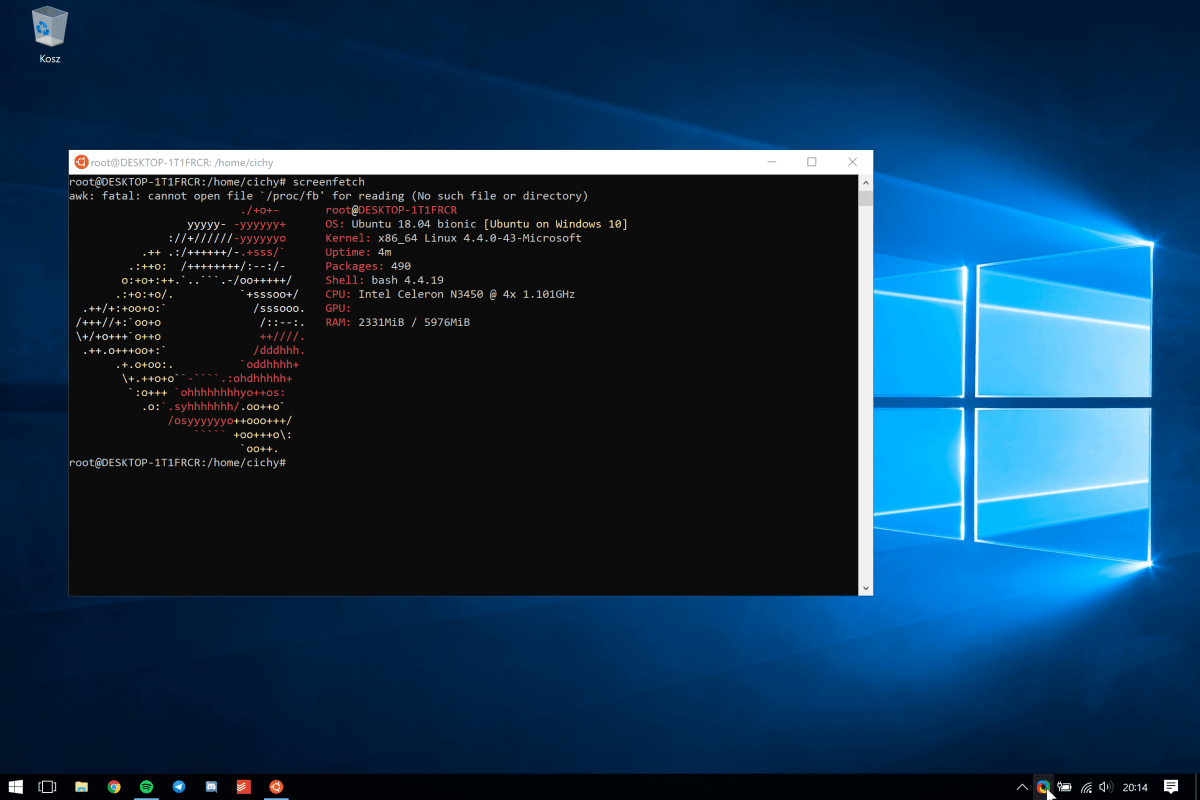1200x800 pixels.
Task: Click the 'RAM: 2331MiB / 5976MiB' line
Action: click(x=398, y=323)
